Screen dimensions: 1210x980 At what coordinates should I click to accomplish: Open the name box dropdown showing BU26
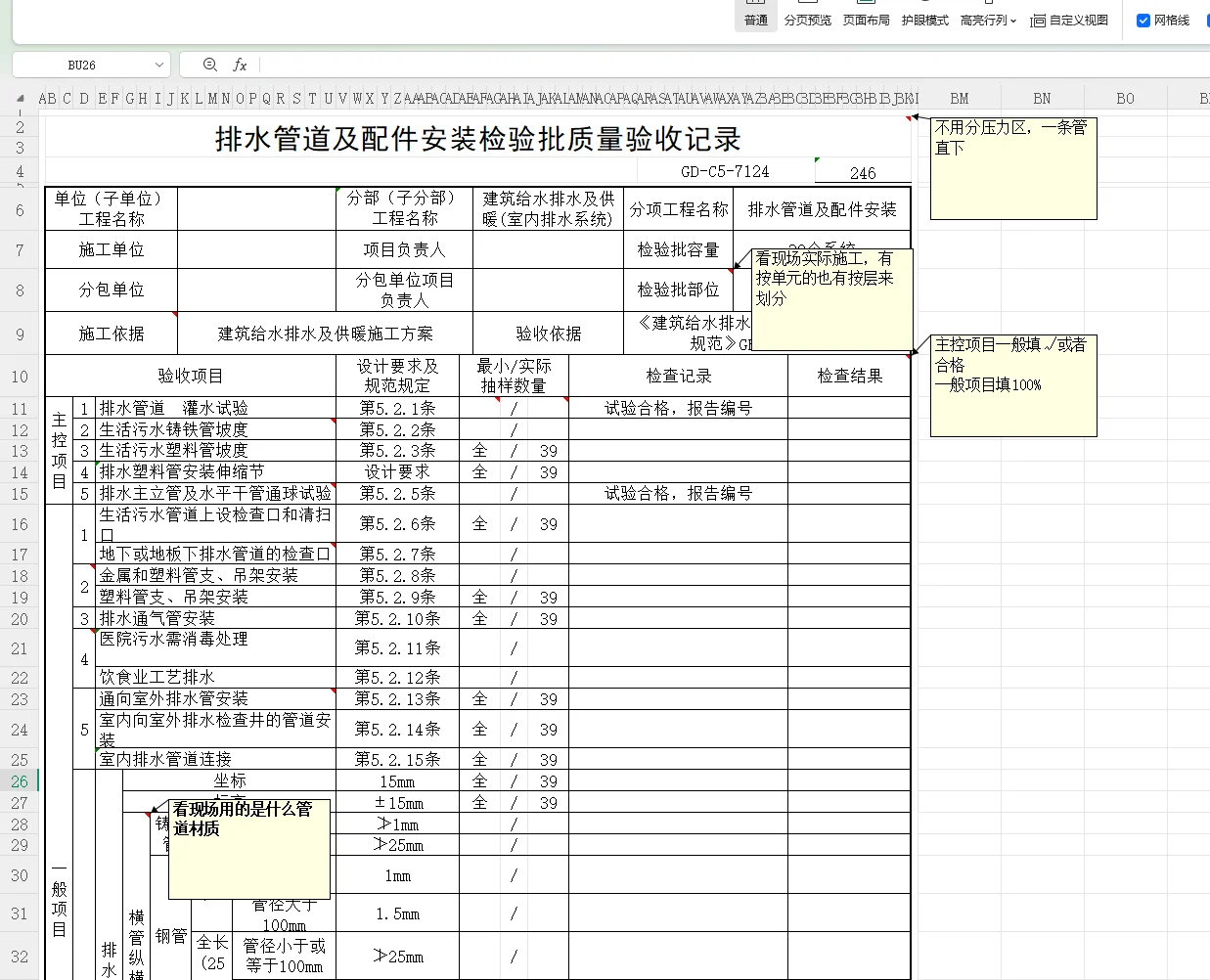click(161, 65)
